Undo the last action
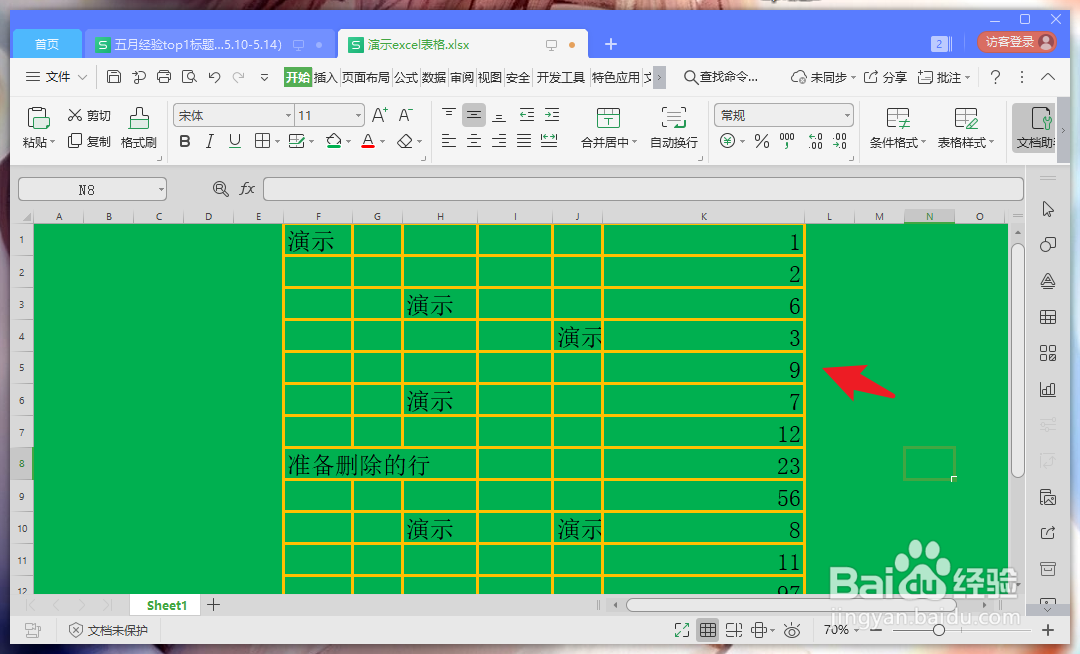 (x=214, y=77)
